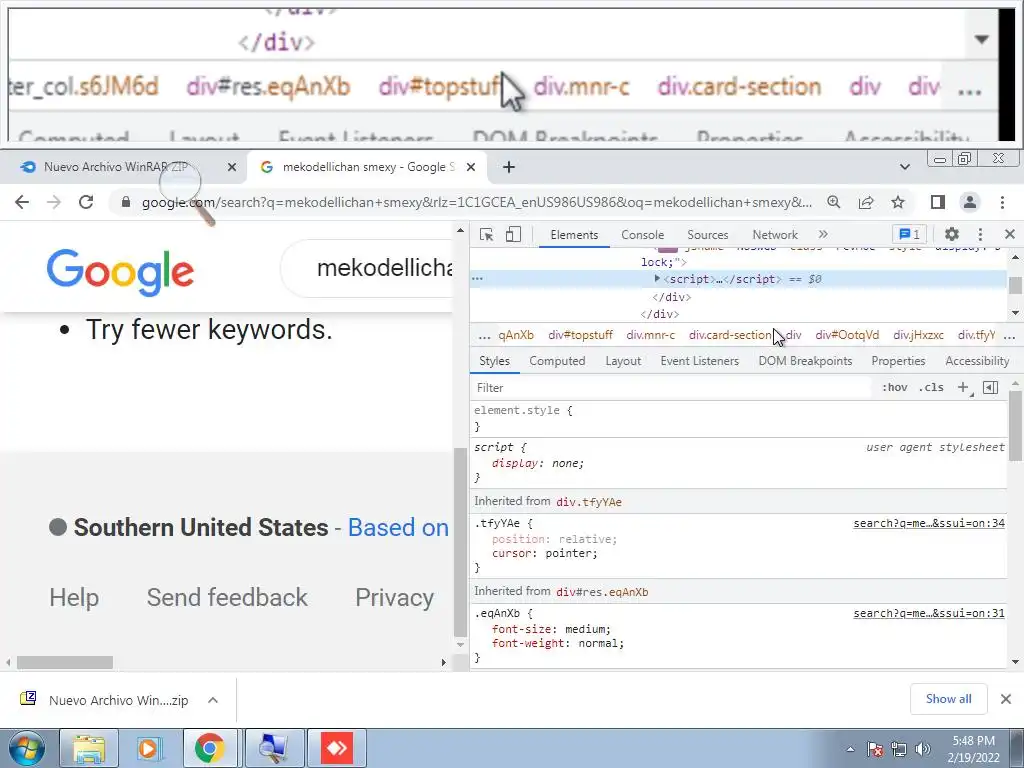Viewport: 1024px width, 768px height.
Task: Open the Windows Start menu
Action: pos(26,748)
